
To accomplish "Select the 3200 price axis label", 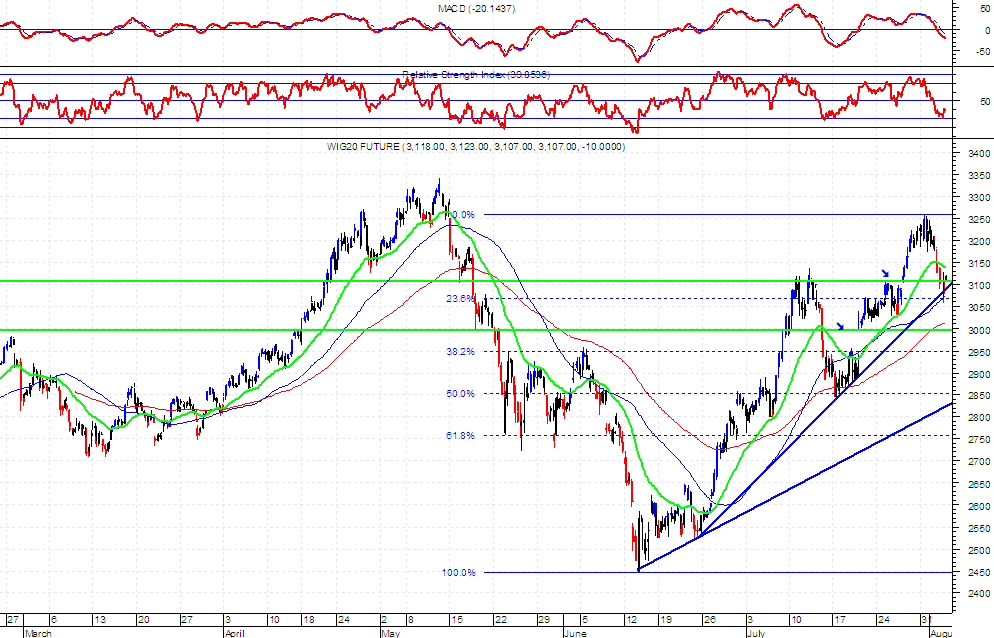I will (979, 242).
